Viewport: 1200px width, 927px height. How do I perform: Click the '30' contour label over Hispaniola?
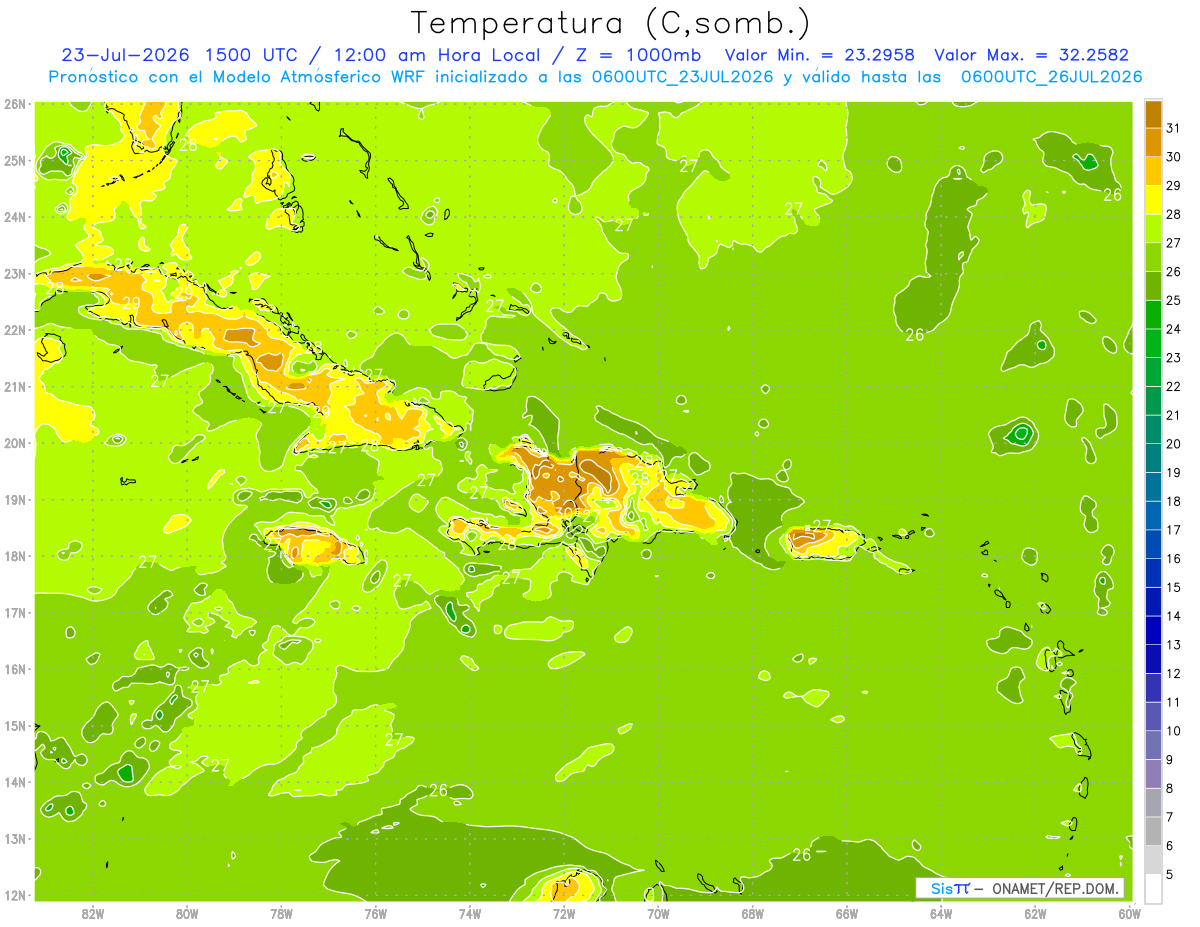[566, 513]
